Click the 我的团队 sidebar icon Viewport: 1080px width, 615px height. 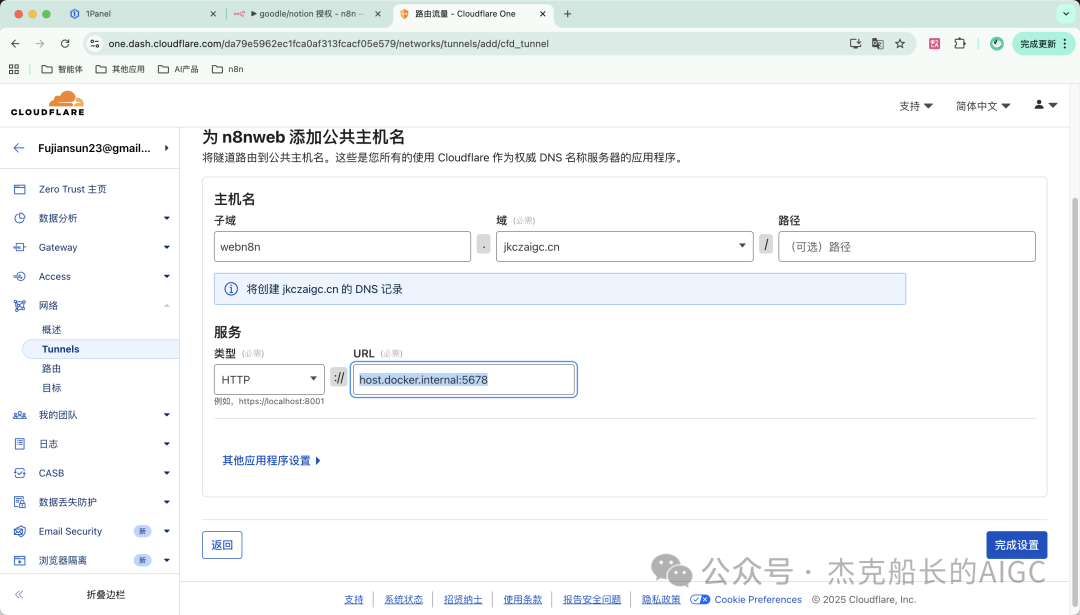click(19, 415)
